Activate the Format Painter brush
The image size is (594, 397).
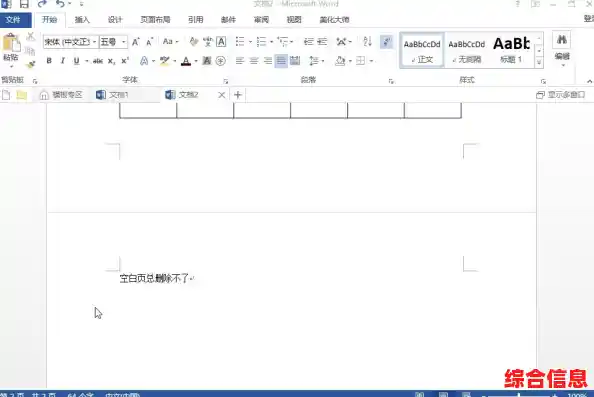[x=30, y=65]
